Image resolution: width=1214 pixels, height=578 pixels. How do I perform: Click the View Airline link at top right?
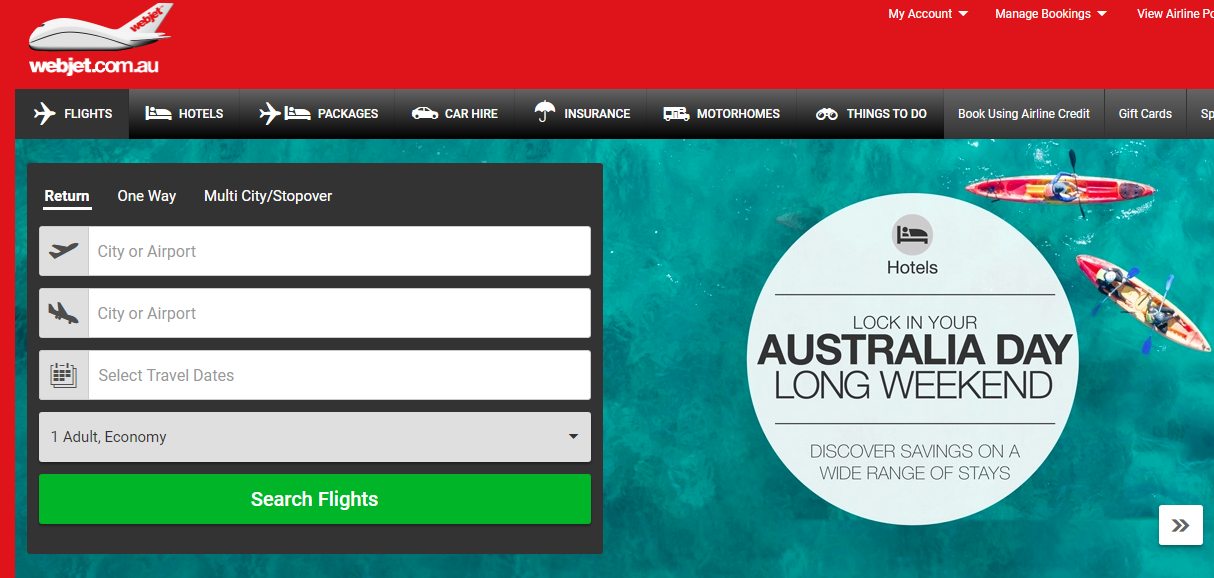point(1175,14)
